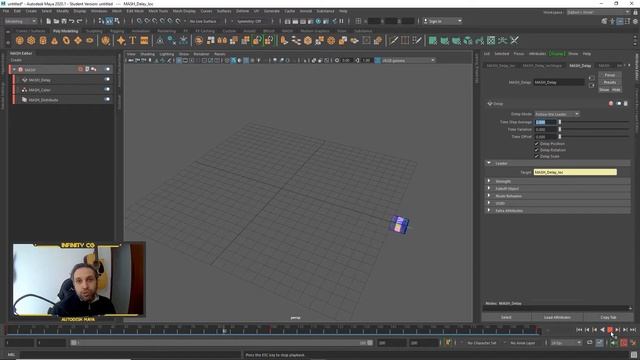640x360 pixels.
Task: Toggle the MASH_Color node enable switch
Action: coord(107,89)
